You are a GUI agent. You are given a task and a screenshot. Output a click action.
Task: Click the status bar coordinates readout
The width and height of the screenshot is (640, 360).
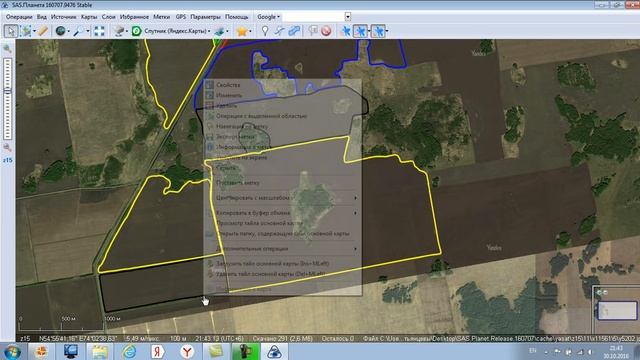(78, 338)
